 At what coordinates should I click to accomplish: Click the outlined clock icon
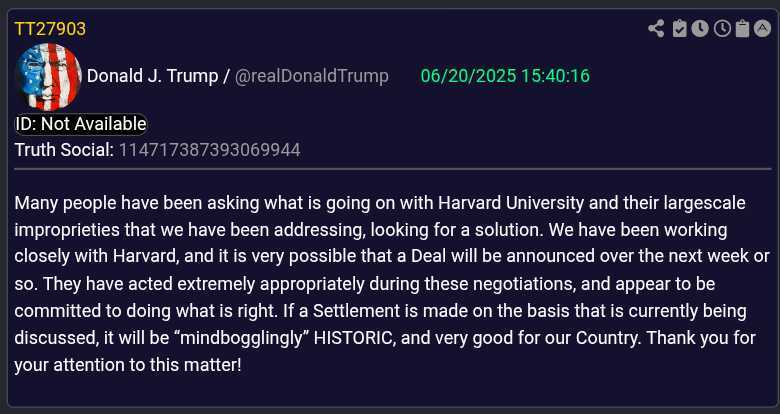[722, 28]
